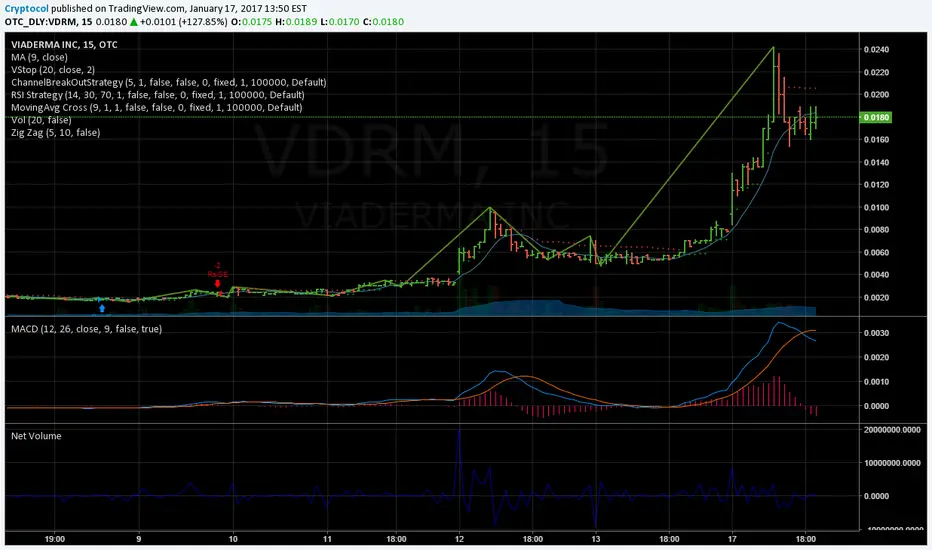Click the 0.0140 price scale label

(876, 162)
